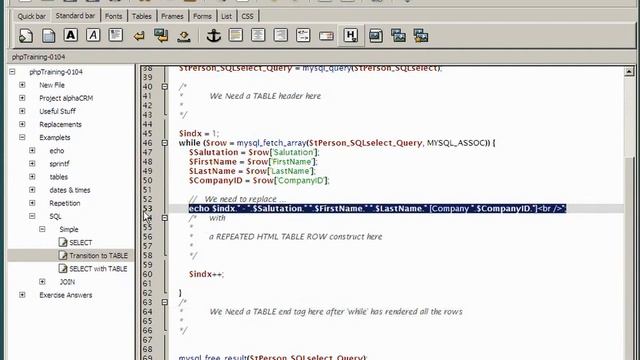640x360 pixels.
Task: Click the highlighted echo statement on line 53
Action: point(377,209)
